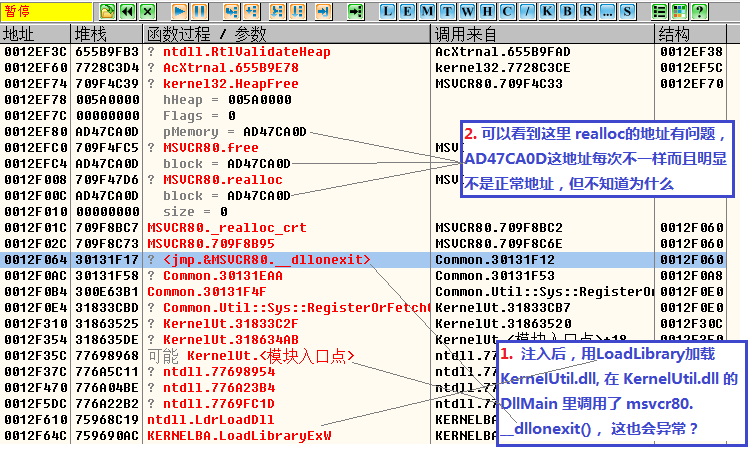Viewport: 756px width, 452px height.
Task: Select the AcXtrnal.655B9E78 row
Action: pyautogui.click(x=363, y=68)
